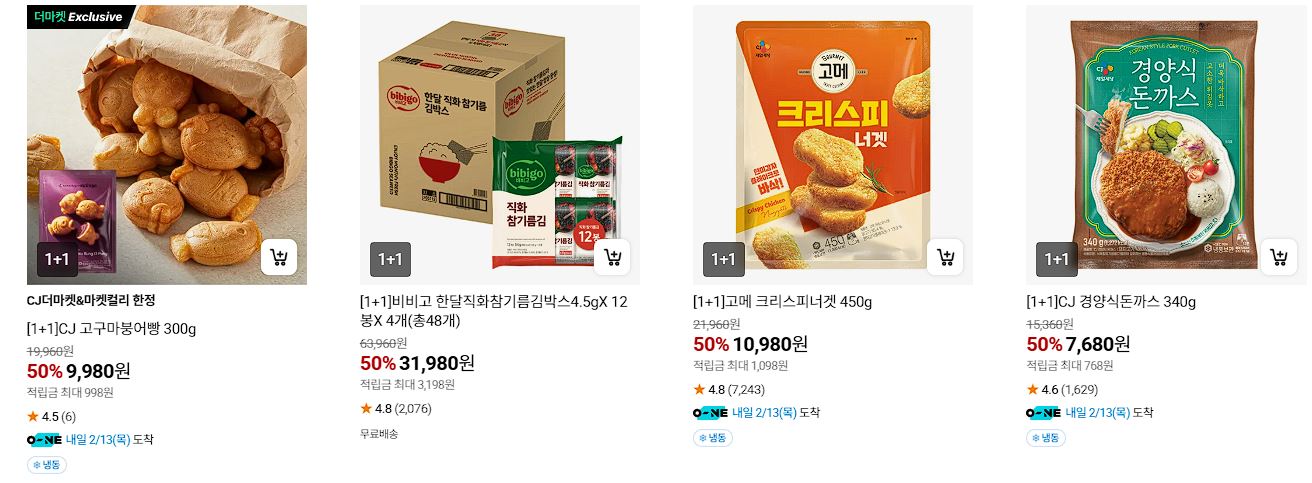The image size is (1312, 483).
Task: Click 1+1 badge on 크리스피너겟 image
Action: [723, 259]
